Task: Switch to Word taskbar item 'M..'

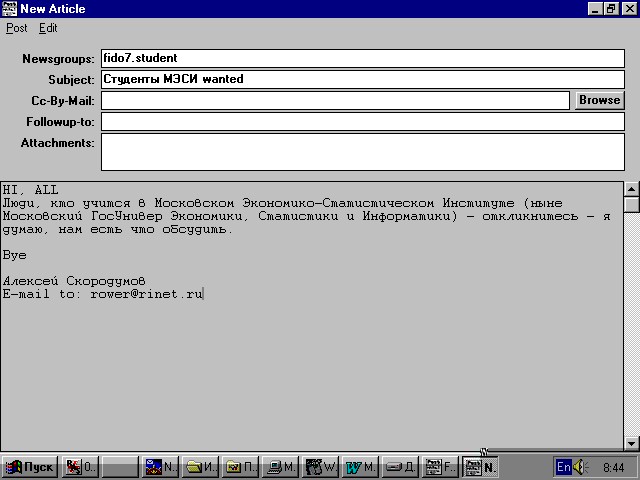Action: coord(360,467)
